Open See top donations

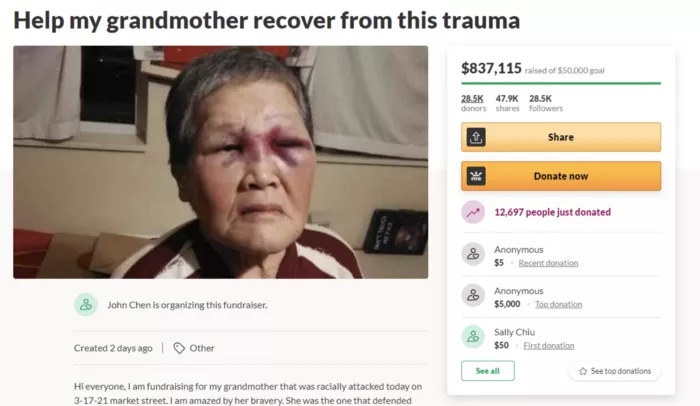(x=615, y=371)
